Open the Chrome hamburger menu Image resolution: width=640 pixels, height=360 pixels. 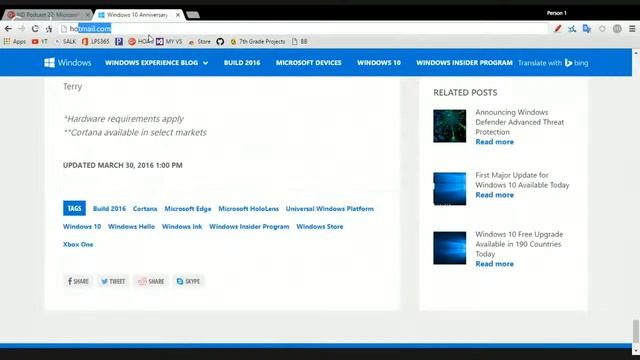pyautogui.click(x=632, y=29)
